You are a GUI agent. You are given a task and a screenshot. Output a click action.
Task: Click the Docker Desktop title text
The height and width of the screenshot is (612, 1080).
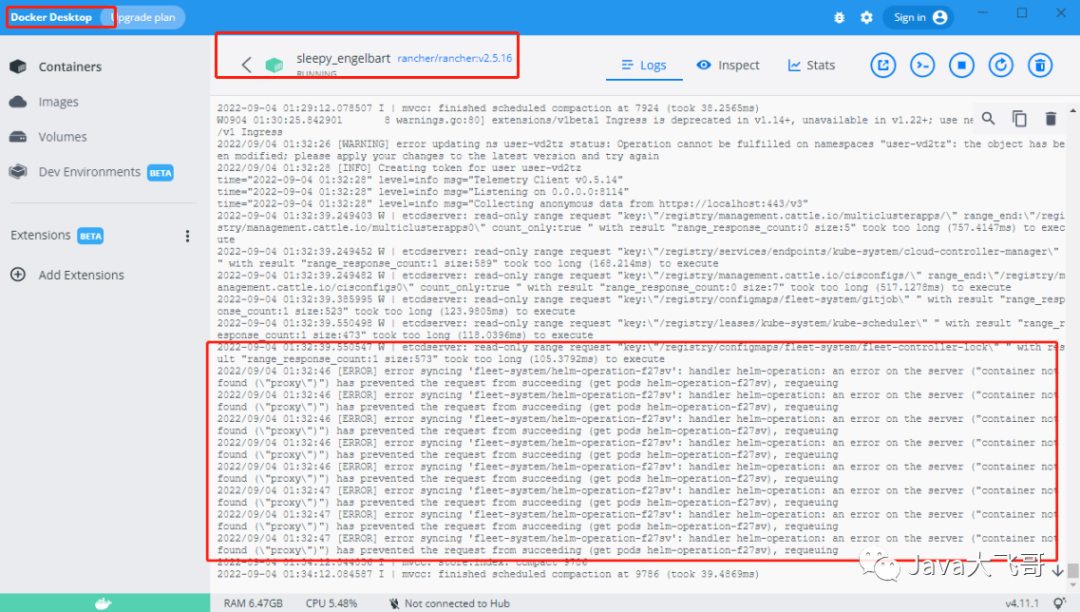tap(51, 17)
